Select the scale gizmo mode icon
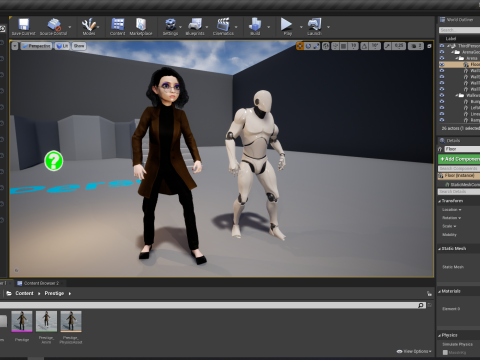The width and height of the screenshot is (480, 360). 316,46
